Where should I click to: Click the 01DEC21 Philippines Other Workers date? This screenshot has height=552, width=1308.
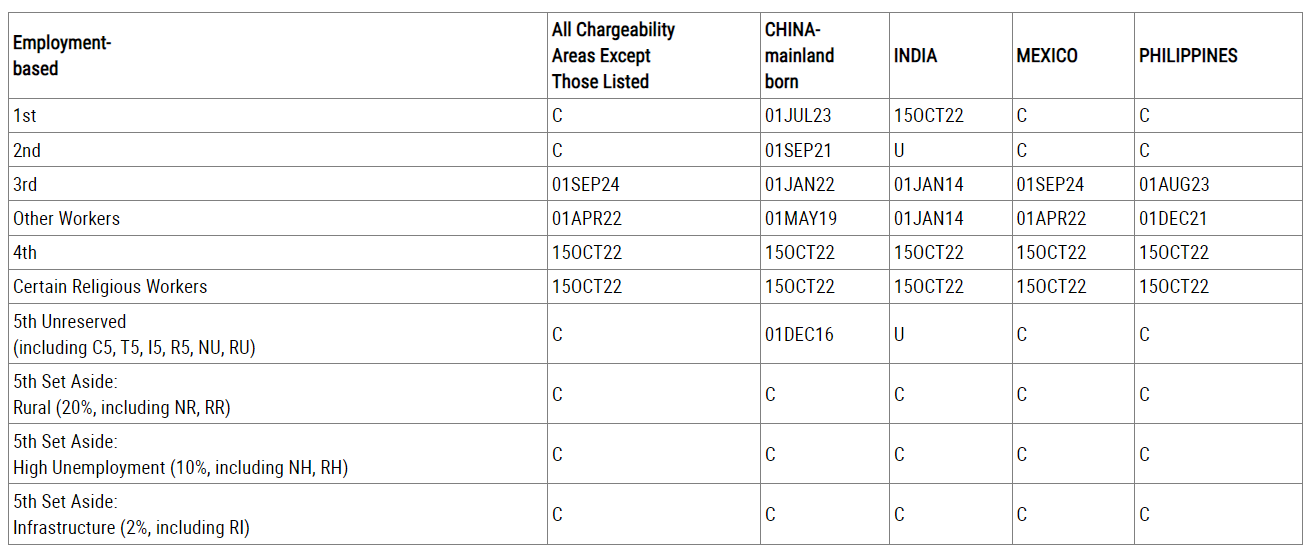point(1174,219)
